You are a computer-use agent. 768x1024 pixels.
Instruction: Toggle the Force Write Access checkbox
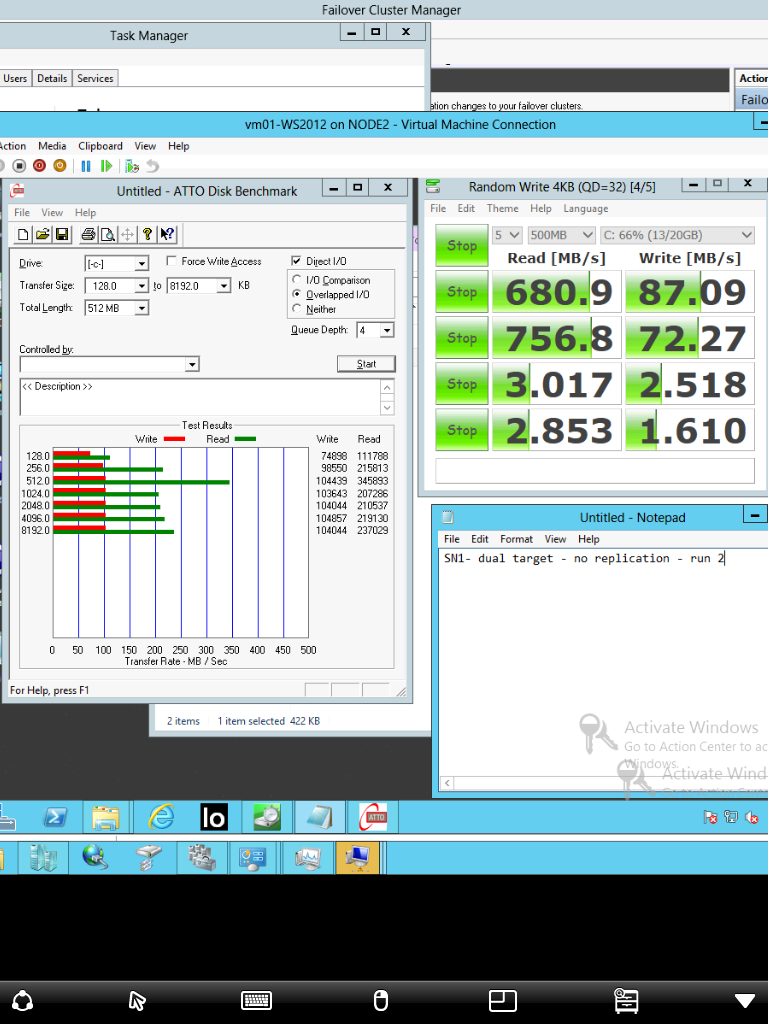point(172,261)
